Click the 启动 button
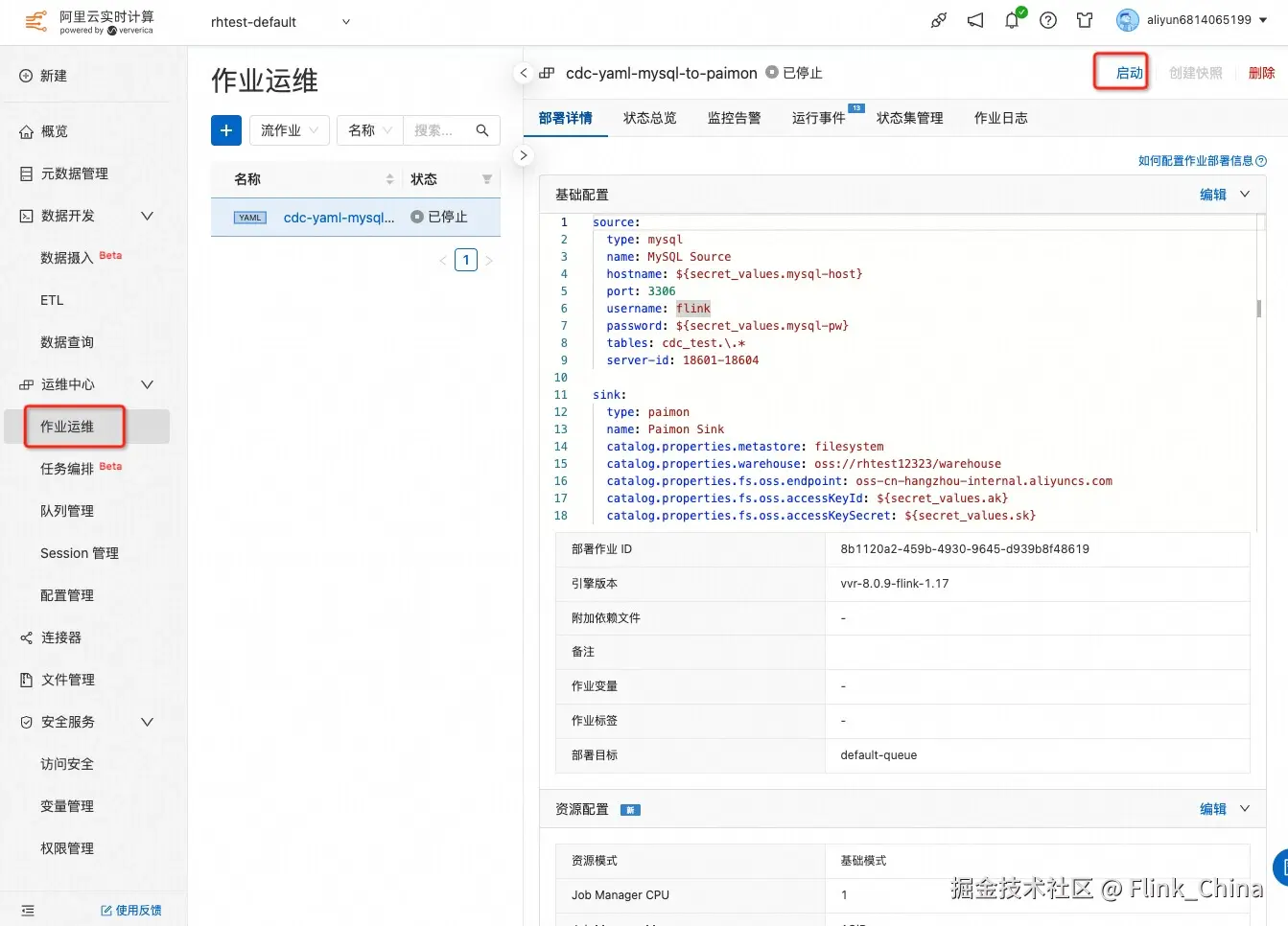The width and height of the screenshot is (1288, 926). pyautogui.click(x=1129, y=73)
